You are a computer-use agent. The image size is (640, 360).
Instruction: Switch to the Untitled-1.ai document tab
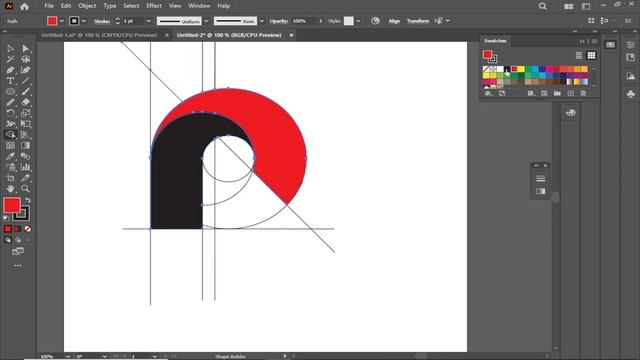99,36
